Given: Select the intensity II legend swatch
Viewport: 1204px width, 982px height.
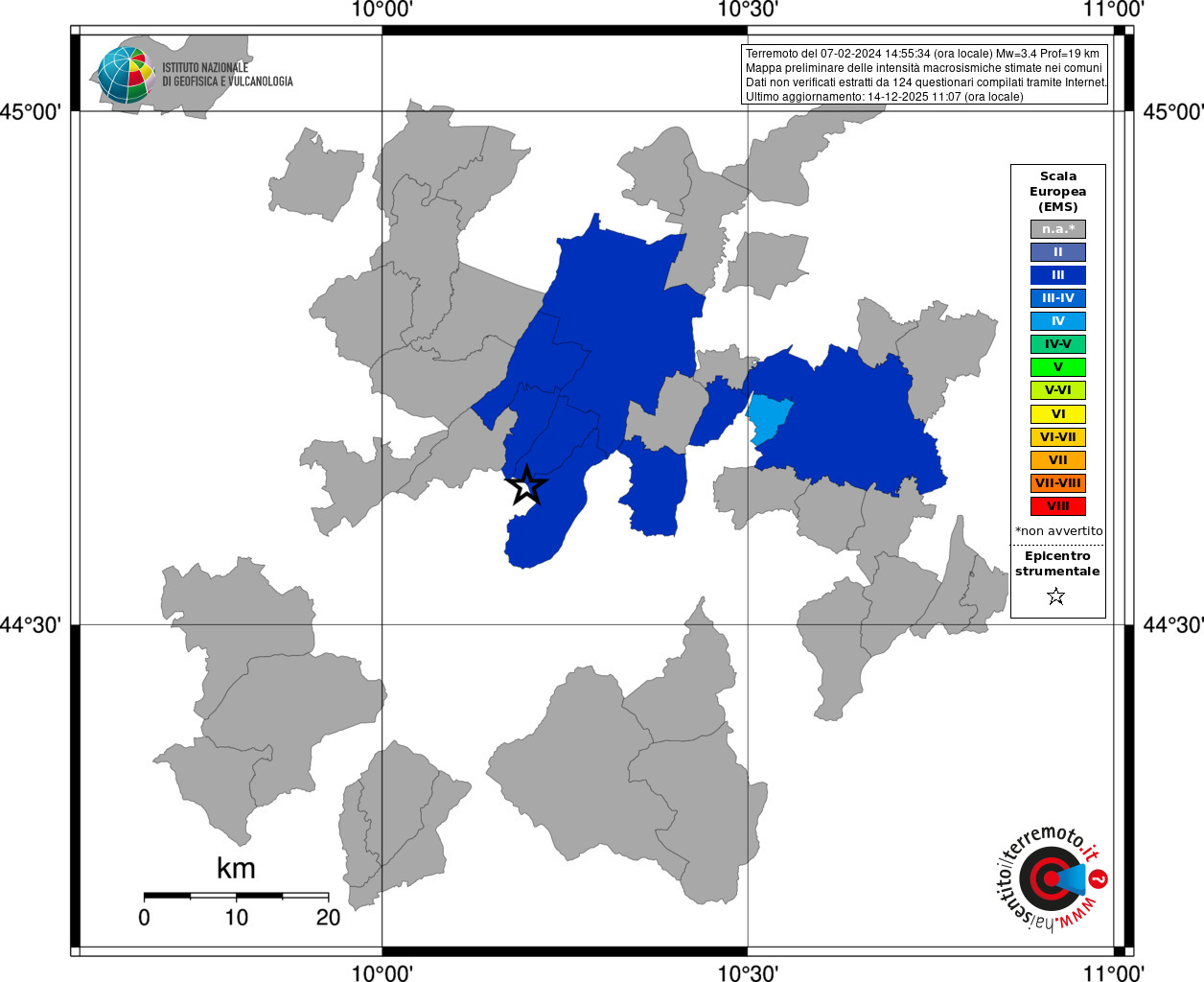Looking at the screenshot, I should tap(1058, 252).
